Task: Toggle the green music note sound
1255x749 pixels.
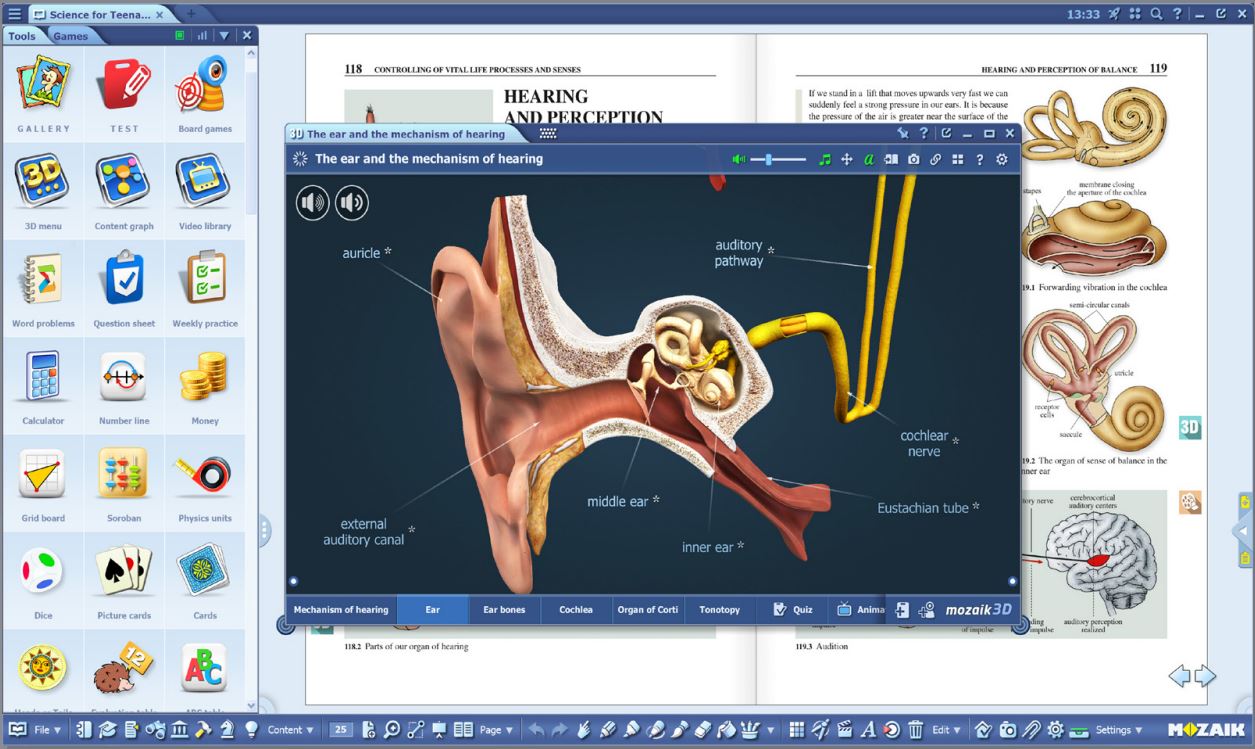Action: click(825, 159)
